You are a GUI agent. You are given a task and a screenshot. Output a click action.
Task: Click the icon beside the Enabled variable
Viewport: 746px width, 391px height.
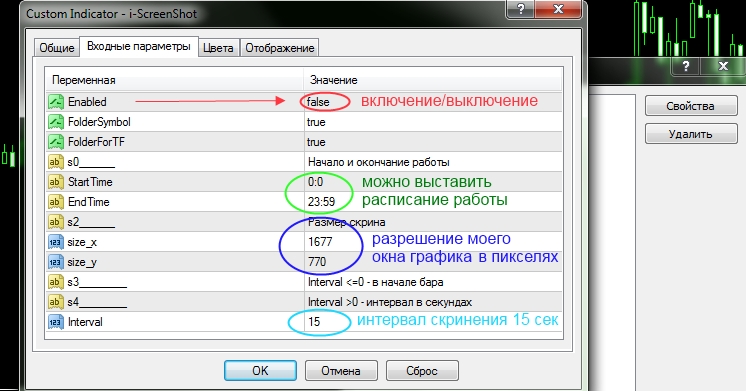pyautogui.click(x=56, y=102)
